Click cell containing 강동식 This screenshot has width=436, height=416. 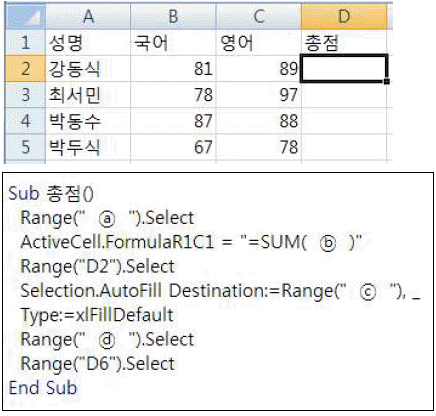88,69
